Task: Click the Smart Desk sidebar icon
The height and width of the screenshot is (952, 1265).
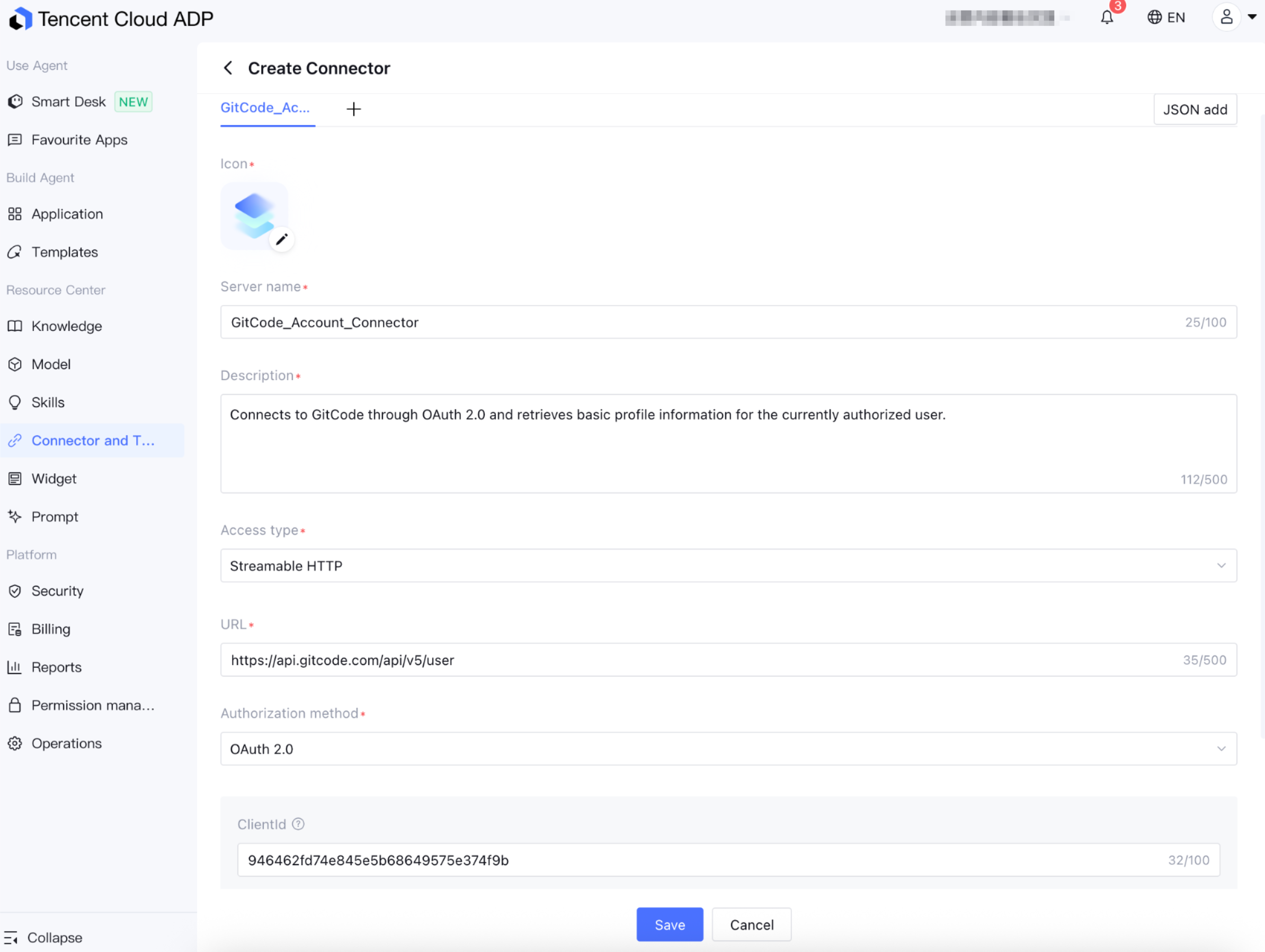Action: [x=15, y=102]
